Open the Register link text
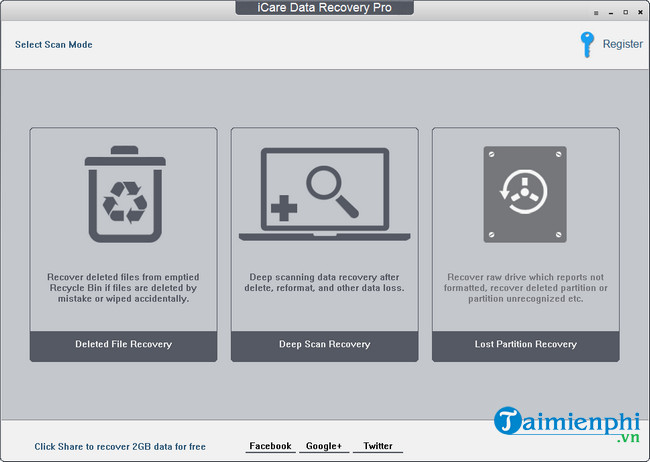The height and width of the screenshot is (462, 650). (622, 45)
